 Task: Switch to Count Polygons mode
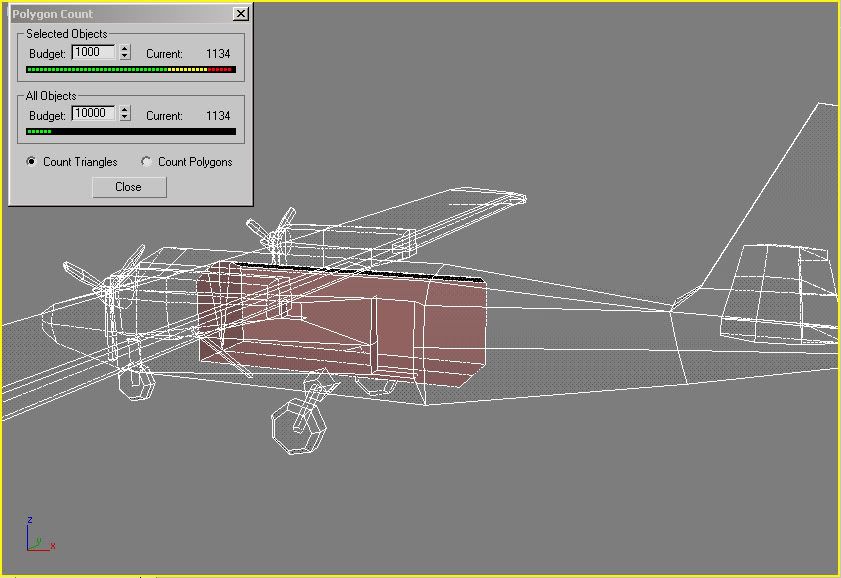coord(147,162)
